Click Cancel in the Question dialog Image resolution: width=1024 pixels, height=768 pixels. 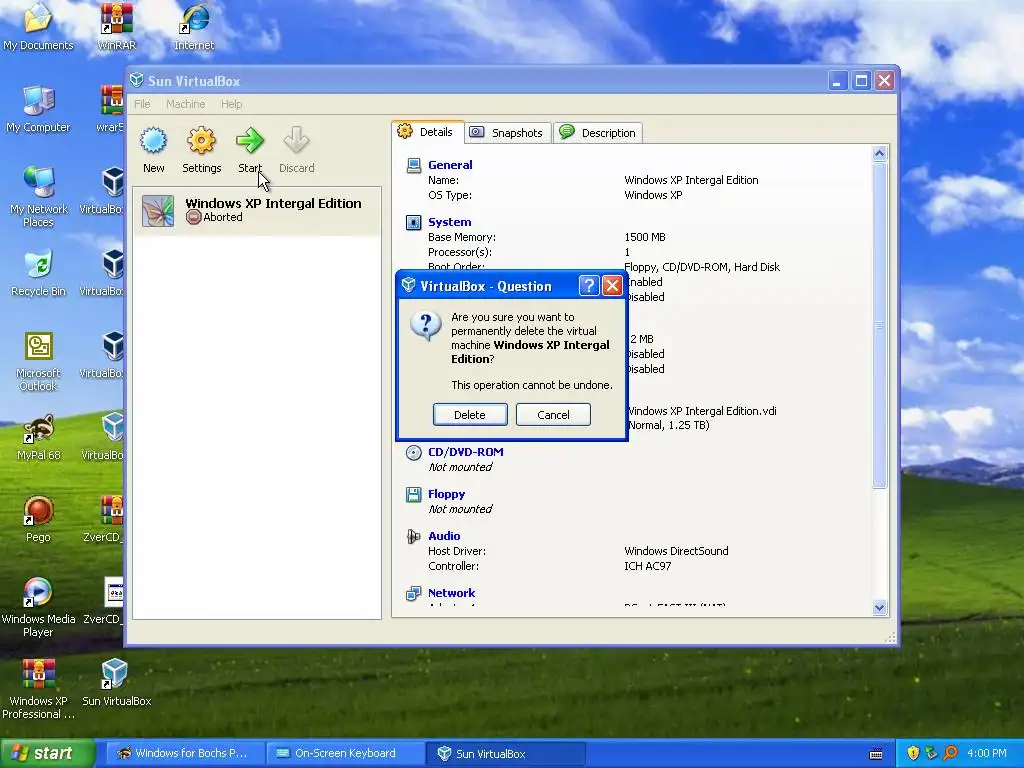click(553, 415)
